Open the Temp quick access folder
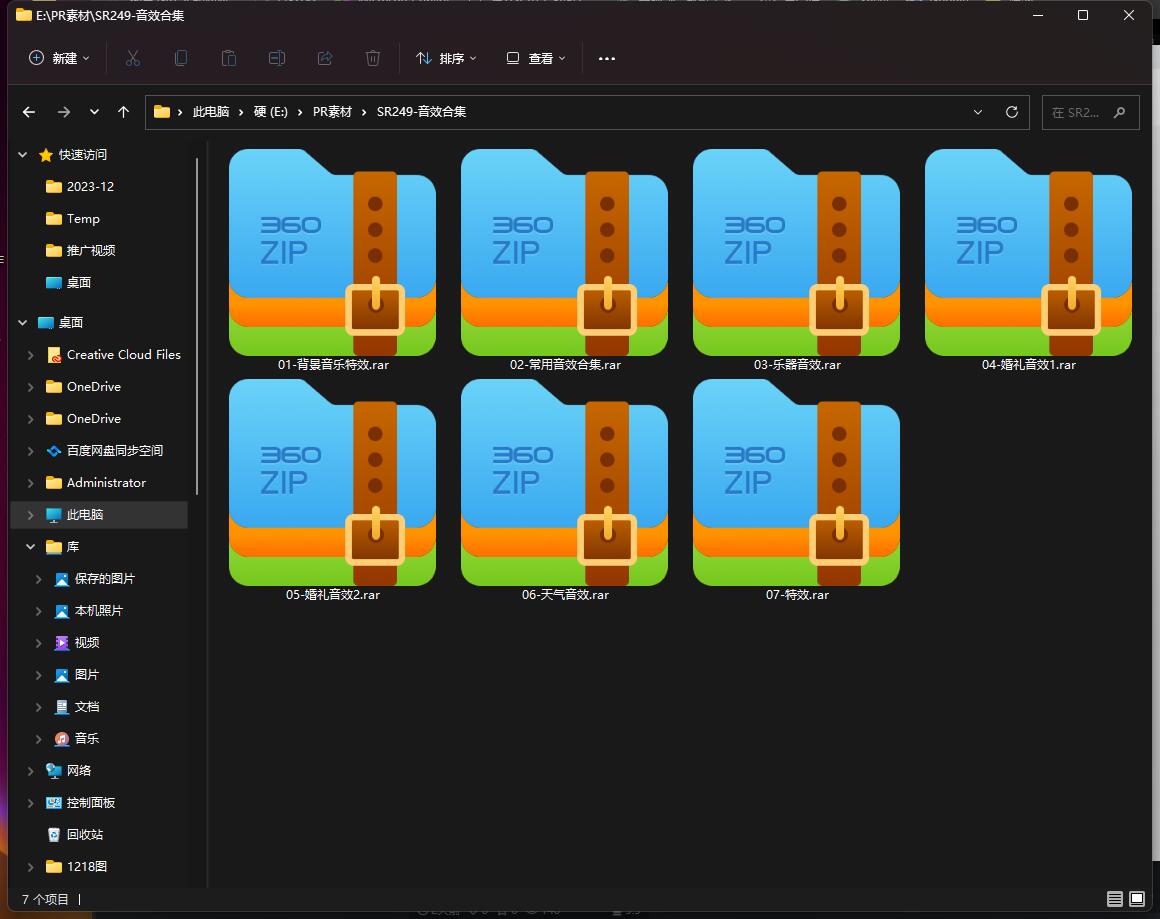The image size is (1160, 919). (x=72, y=218)
